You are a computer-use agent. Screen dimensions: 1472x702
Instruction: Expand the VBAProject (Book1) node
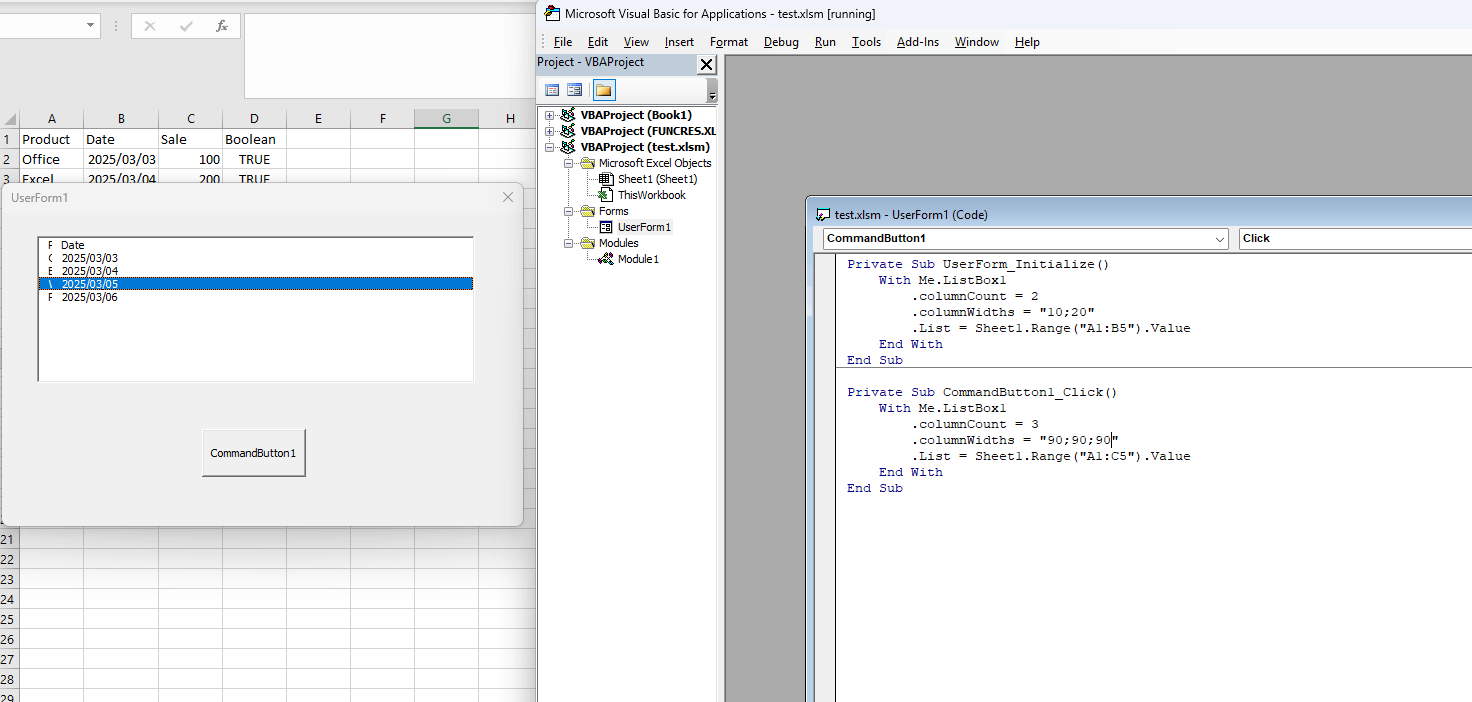point(549,115)
